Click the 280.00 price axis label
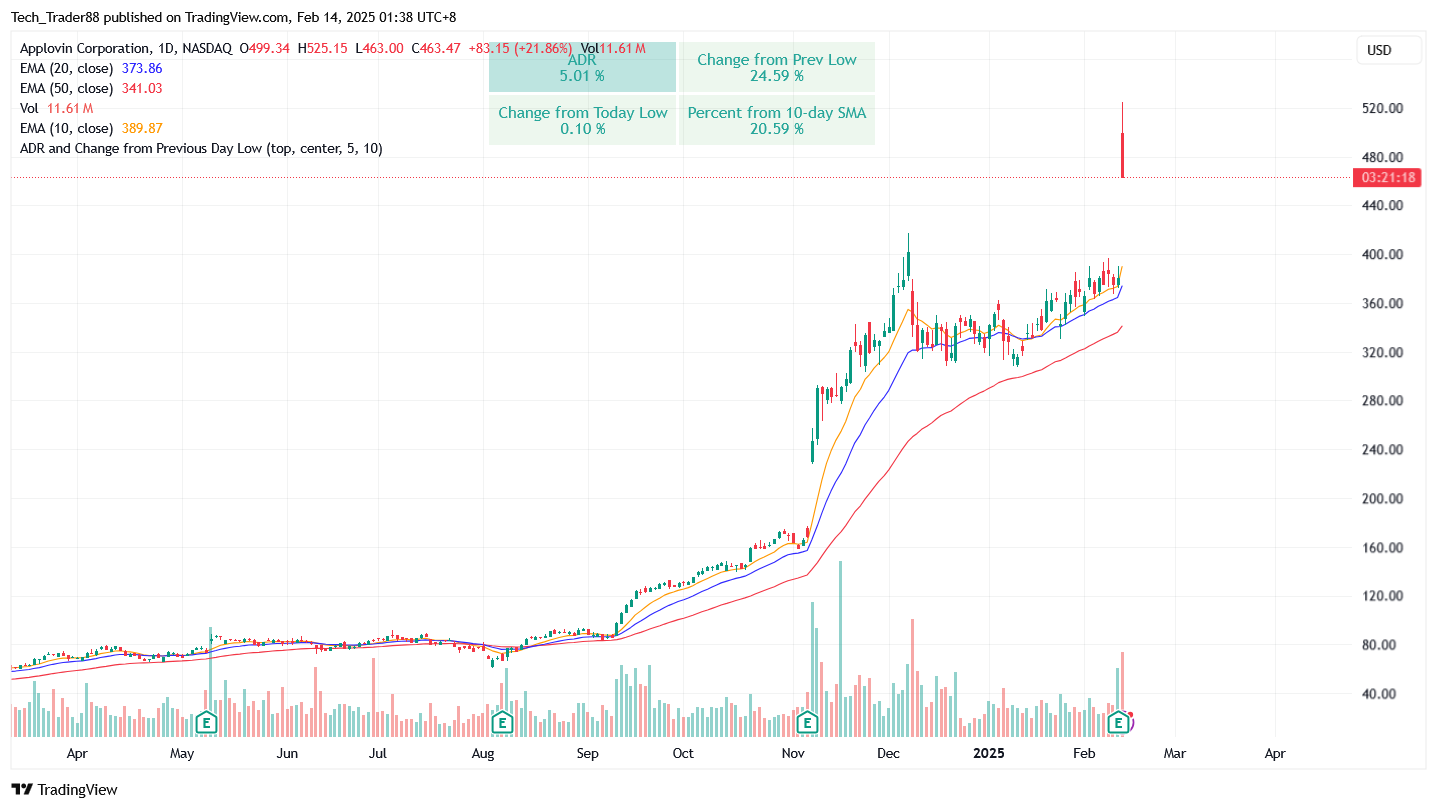Screen dimensions: 1437x809 1382,400
